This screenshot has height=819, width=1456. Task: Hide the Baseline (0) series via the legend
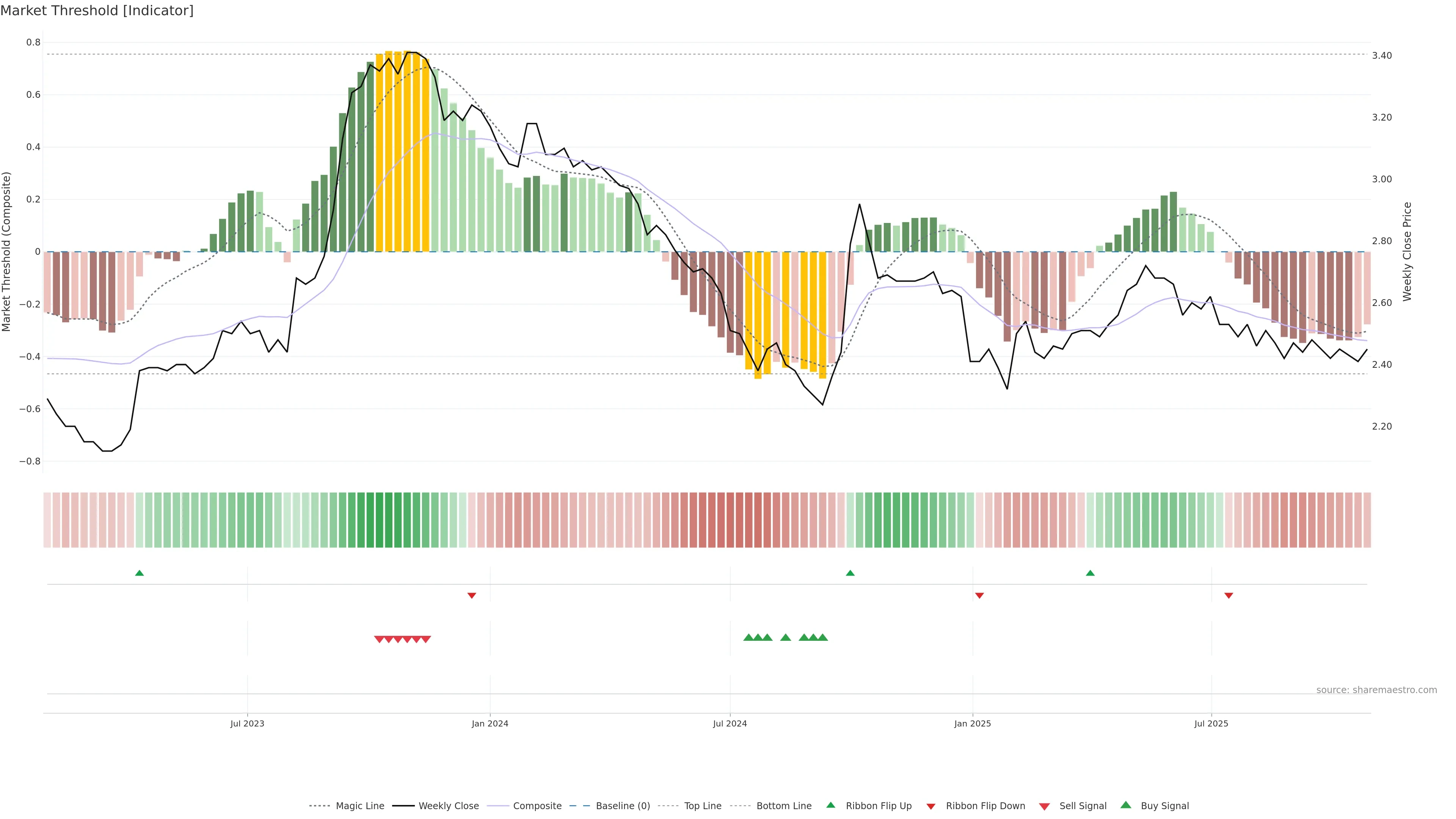click(x=622, y=806)
